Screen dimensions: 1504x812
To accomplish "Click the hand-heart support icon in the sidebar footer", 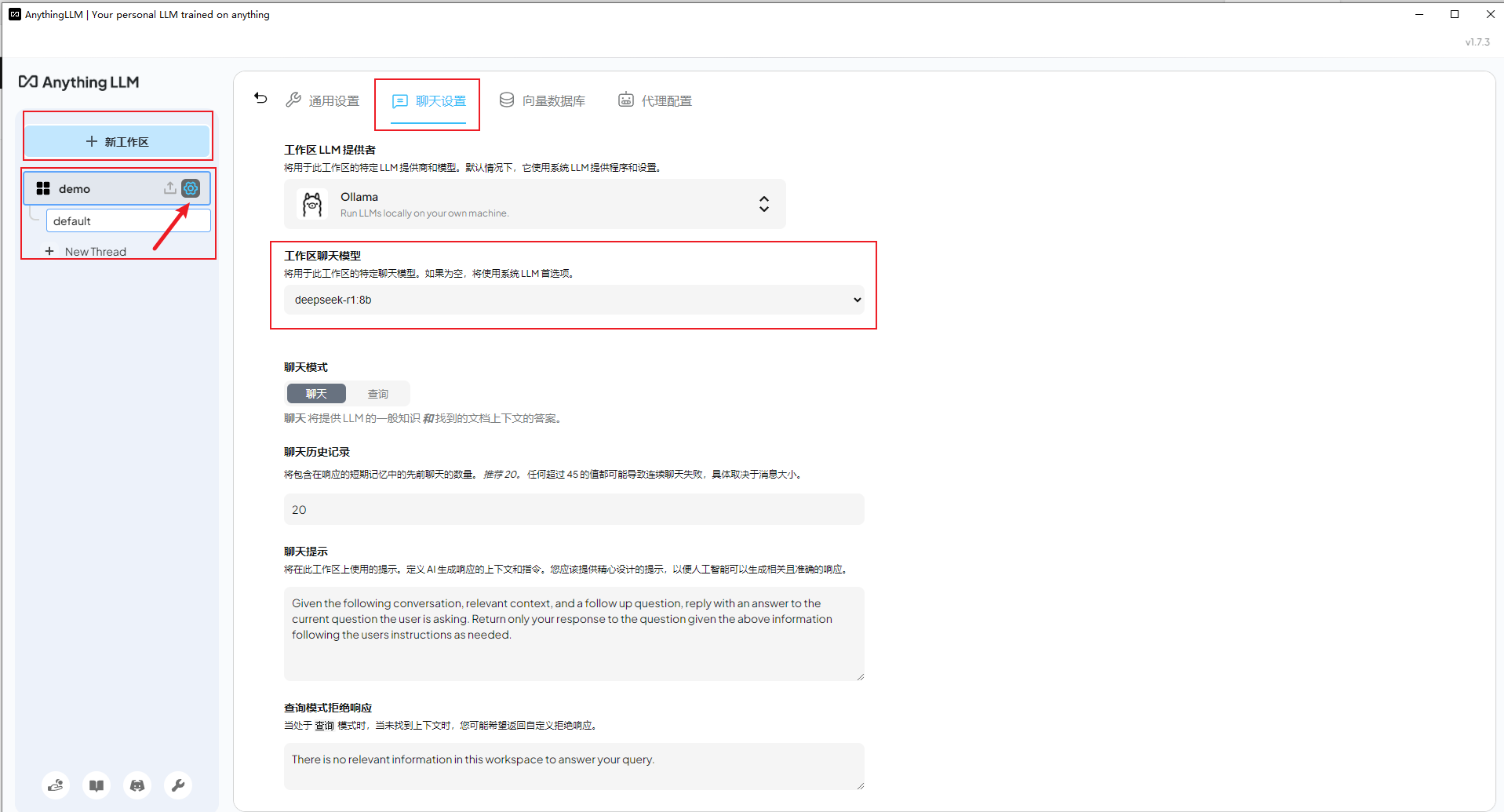I will (x=56, y=785).
